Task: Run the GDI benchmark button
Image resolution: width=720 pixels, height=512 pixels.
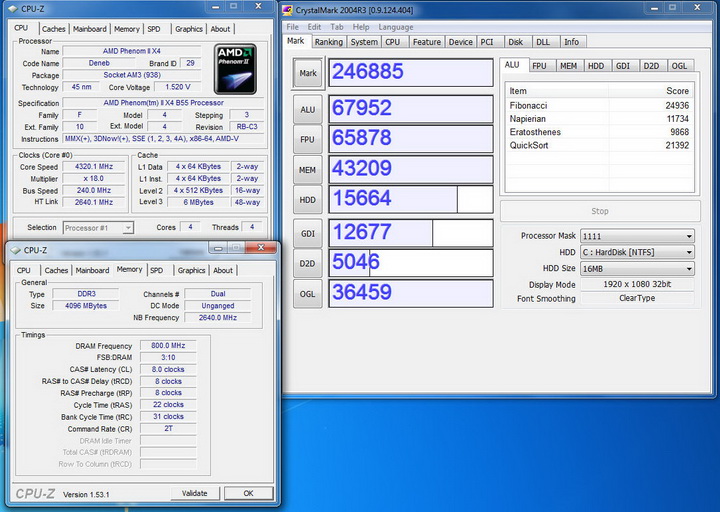Action: pyautogui.click(x=308, y=234)
